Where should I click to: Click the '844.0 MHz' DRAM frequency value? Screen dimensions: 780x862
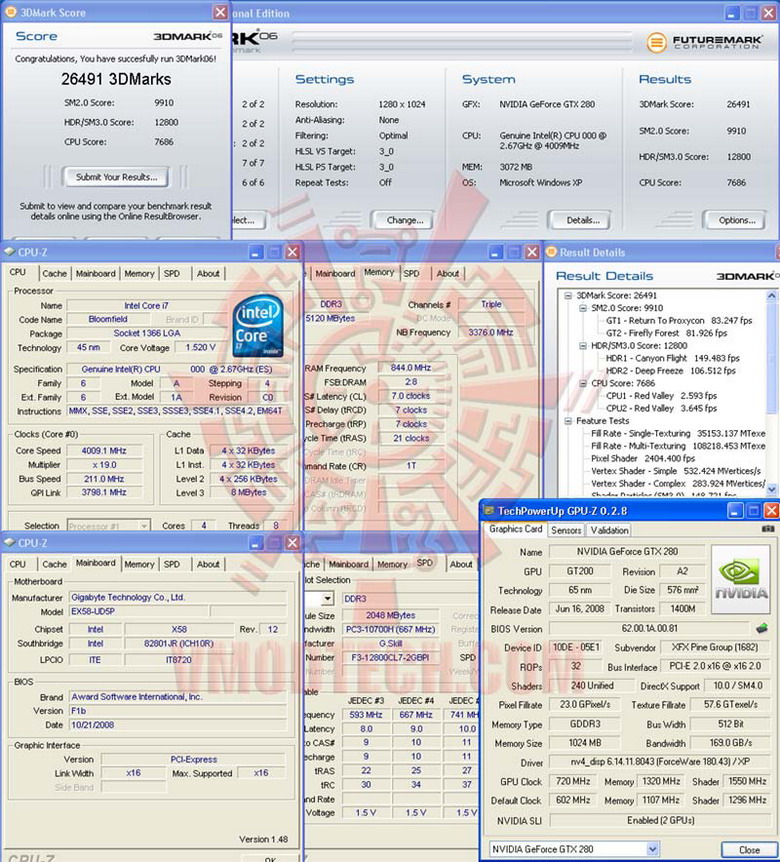pos(411,368)
